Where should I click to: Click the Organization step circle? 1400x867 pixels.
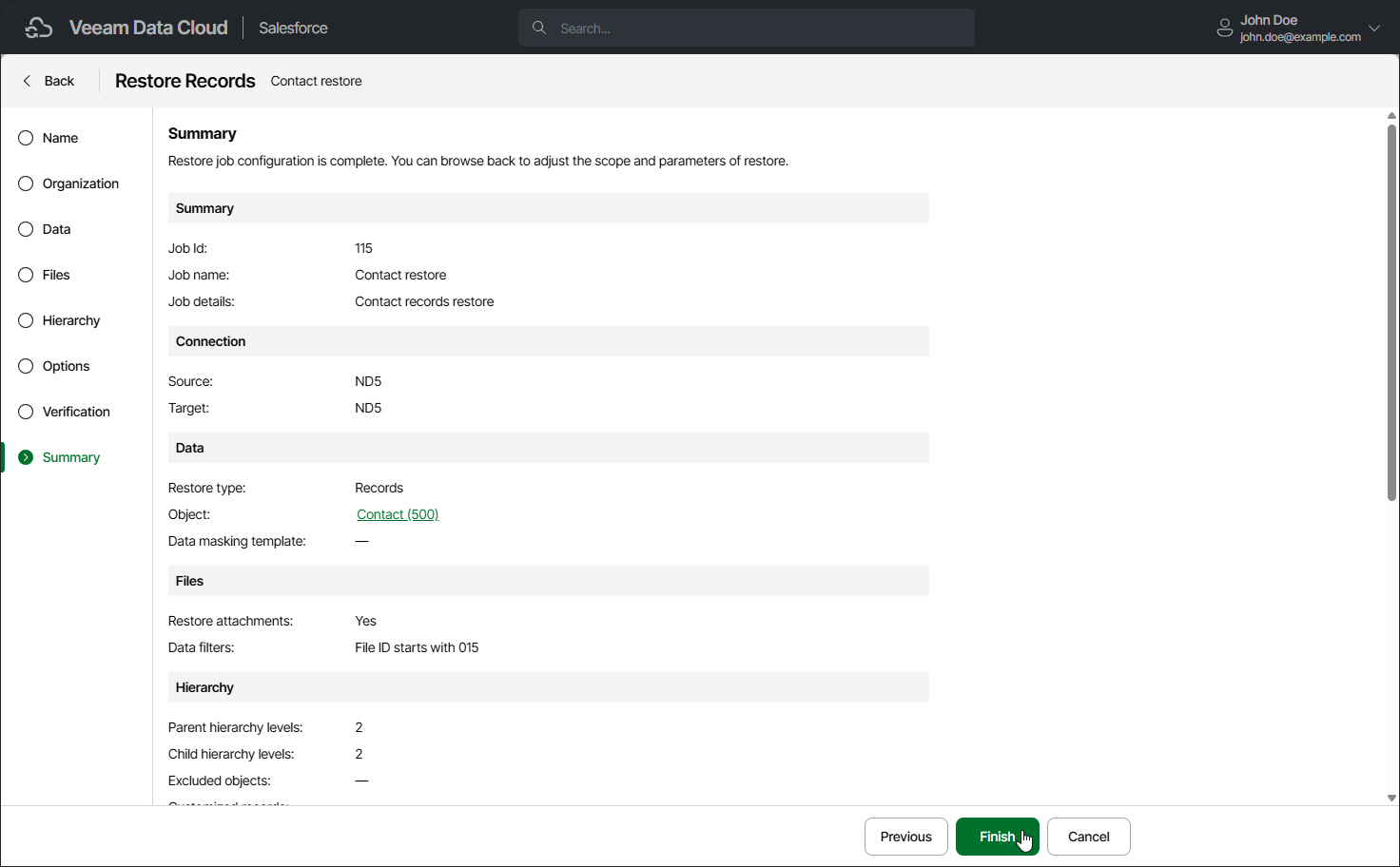26,183
